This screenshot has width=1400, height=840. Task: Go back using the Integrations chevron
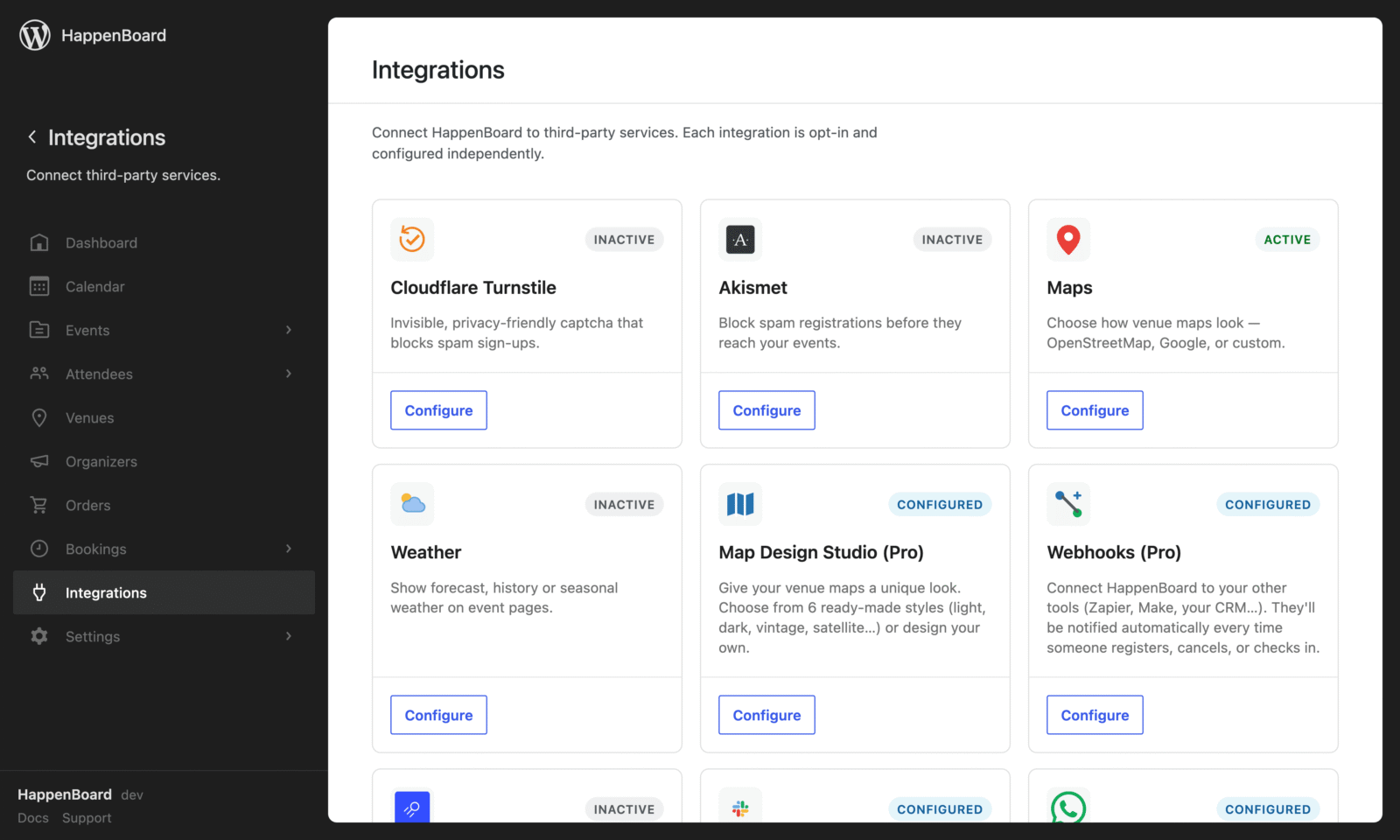32,137
